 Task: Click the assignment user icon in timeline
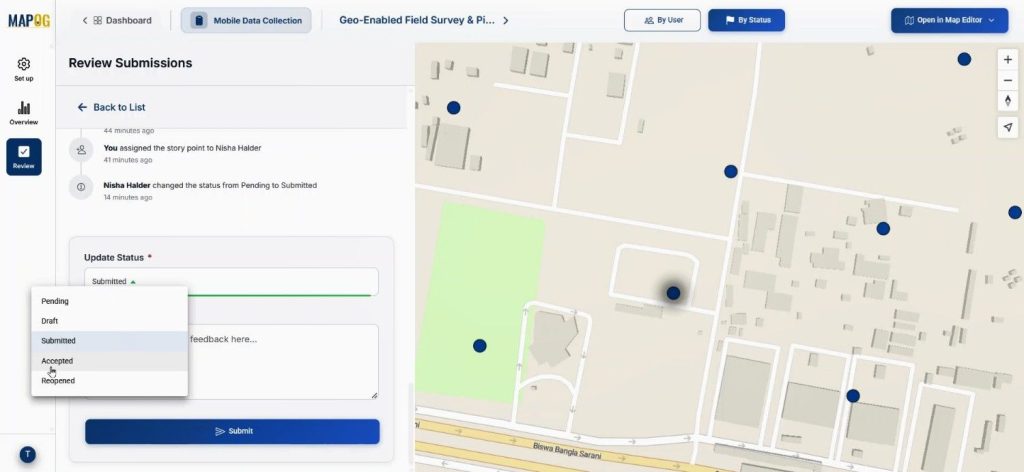point(81,149)
